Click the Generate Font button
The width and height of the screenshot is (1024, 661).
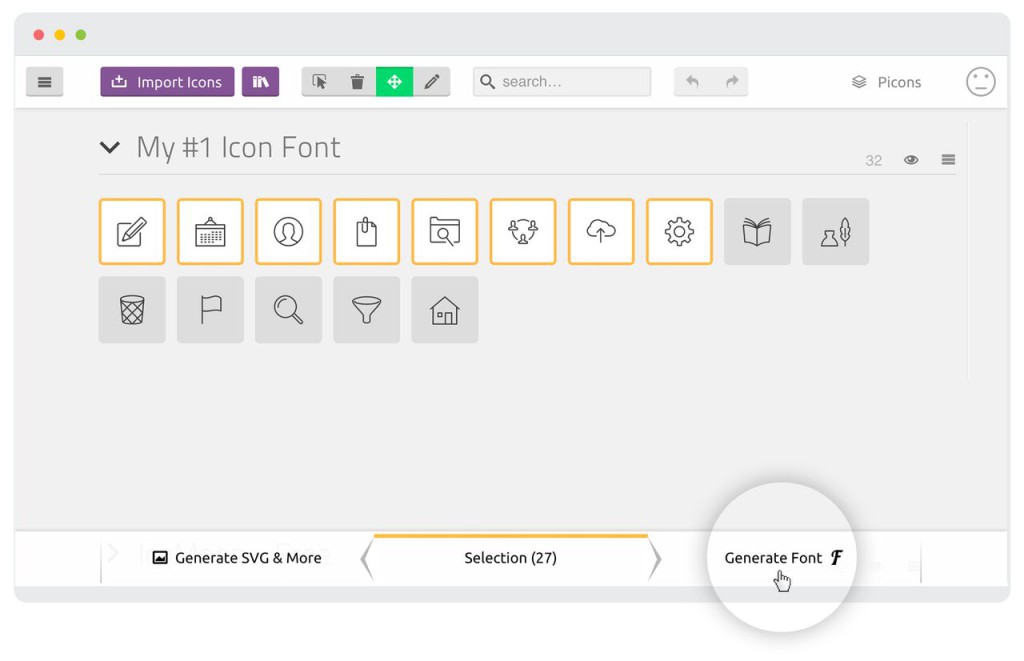[781, 558]
